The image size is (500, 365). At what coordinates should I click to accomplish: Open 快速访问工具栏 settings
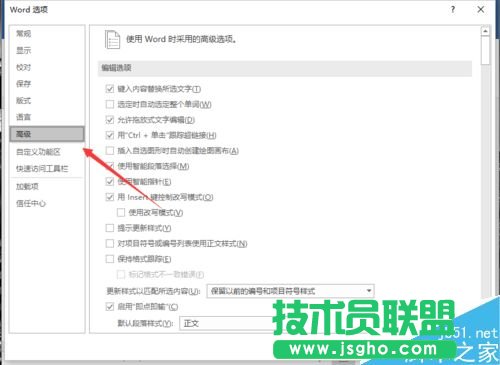(42, 169)
